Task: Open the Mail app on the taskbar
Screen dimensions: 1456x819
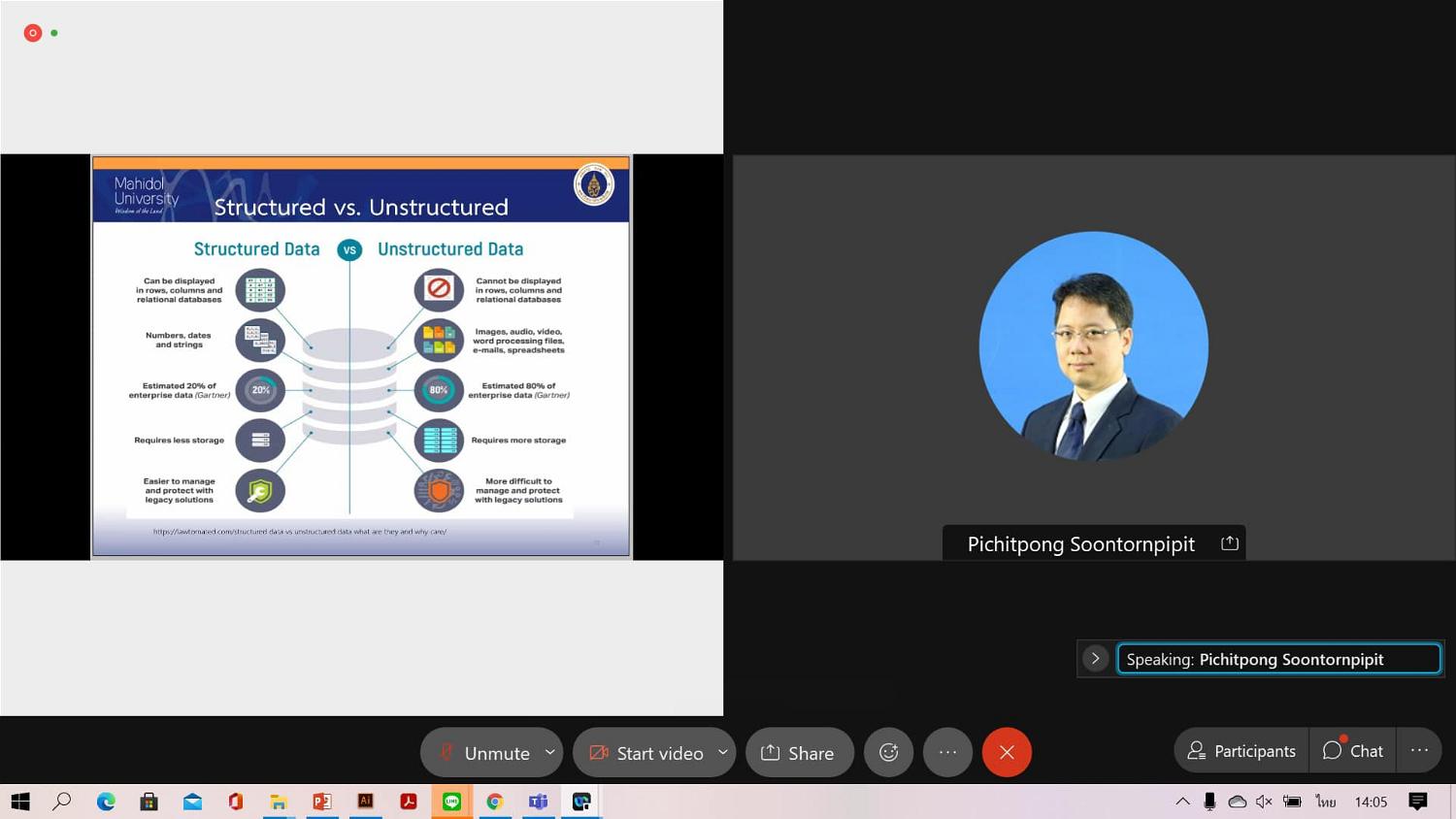Action: pyautogui.click(x=192, y=802)
